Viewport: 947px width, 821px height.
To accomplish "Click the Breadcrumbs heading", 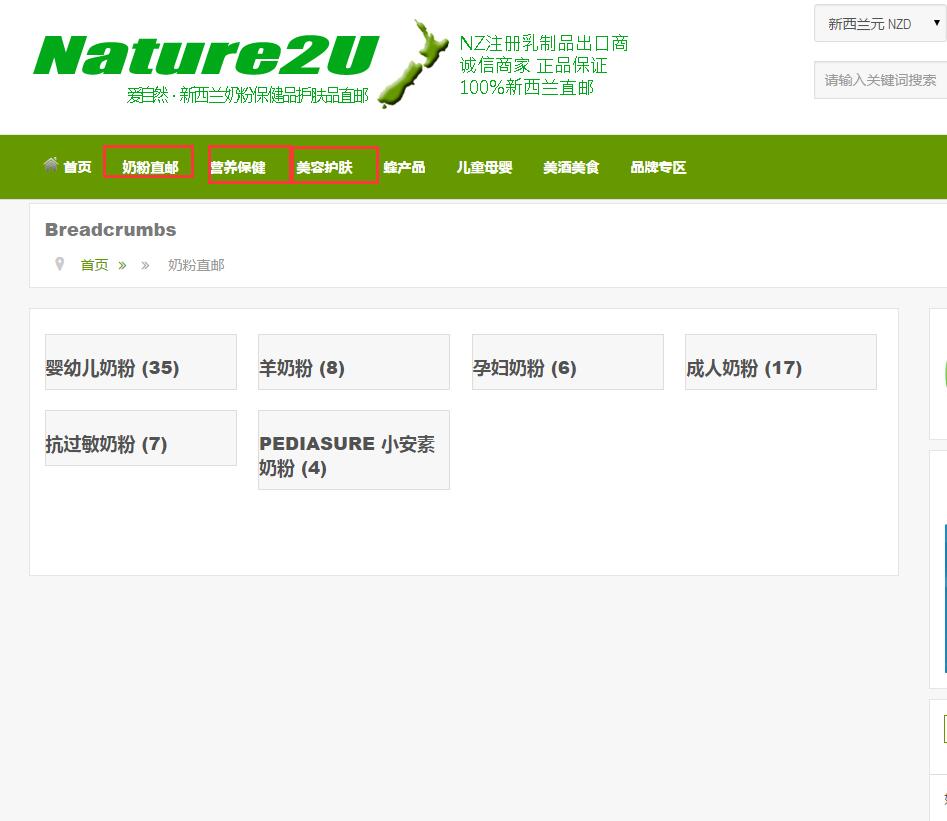I will tap(111, 230).
